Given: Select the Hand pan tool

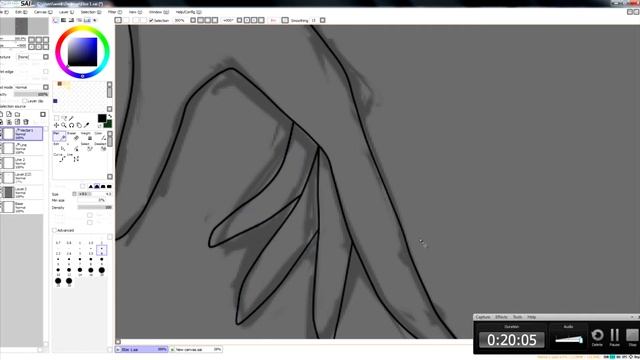Looking at the screenshot, I should (x=79, y=125).
